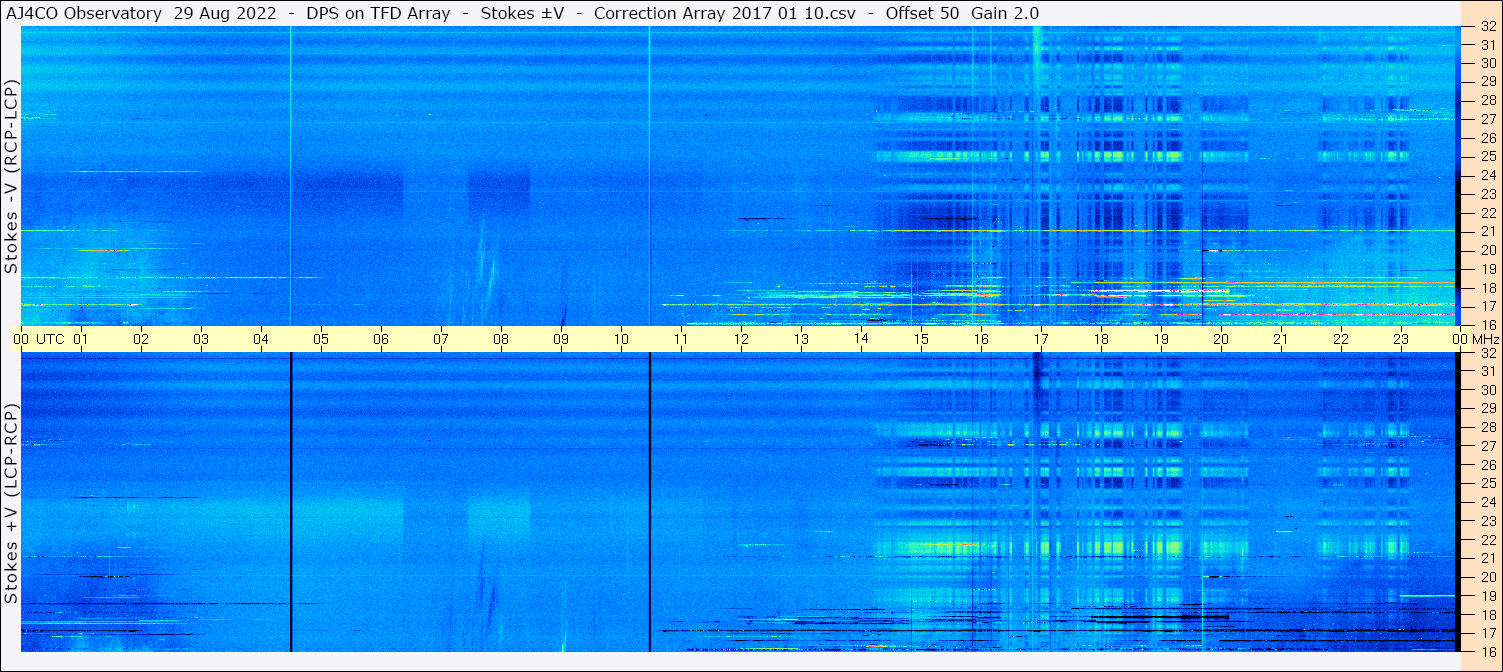This screenshot has height=672, width=1503.
Task: Click the AJ4CO Observatory title text
Action: pos(82,13)
